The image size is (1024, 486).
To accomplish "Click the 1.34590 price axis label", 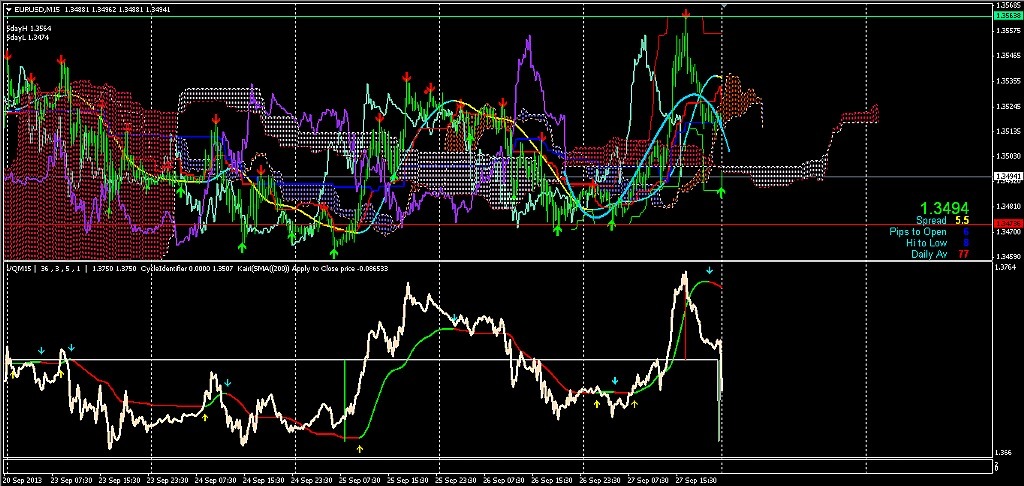I will (1007, 256).
